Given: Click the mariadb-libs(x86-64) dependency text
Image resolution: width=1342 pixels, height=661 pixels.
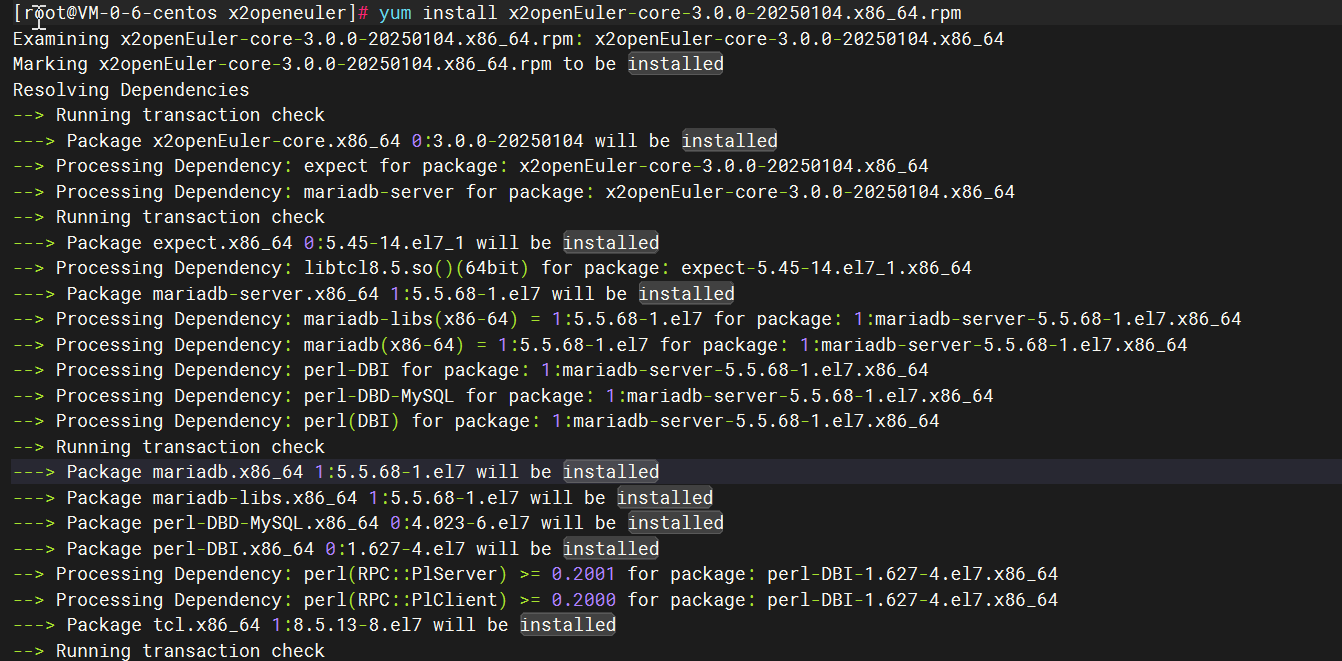Looking at the screenshot, I should [411, 319].
